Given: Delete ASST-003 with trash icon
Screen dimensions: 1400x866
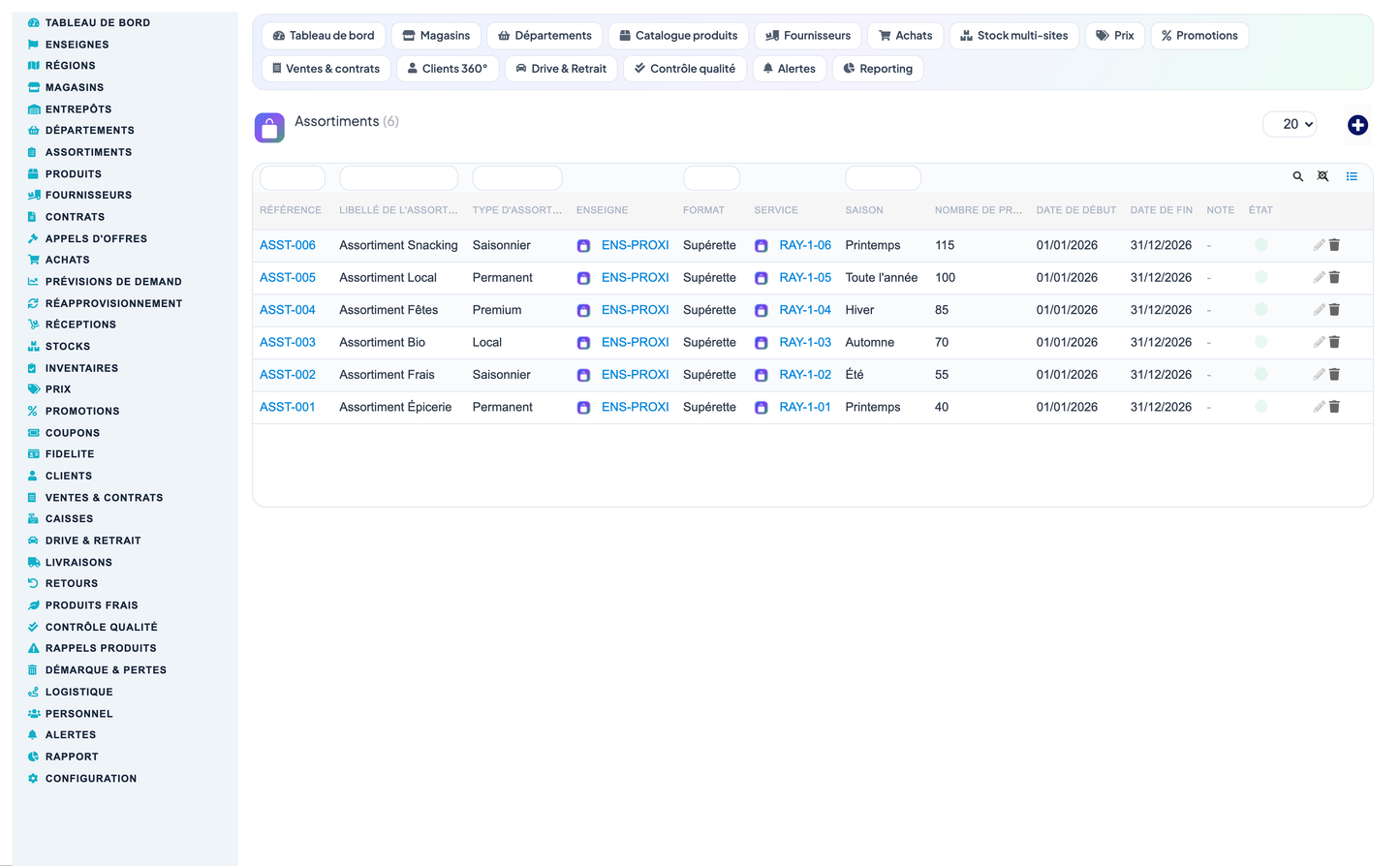Looking at the screenshot, I should (1334, 342).
